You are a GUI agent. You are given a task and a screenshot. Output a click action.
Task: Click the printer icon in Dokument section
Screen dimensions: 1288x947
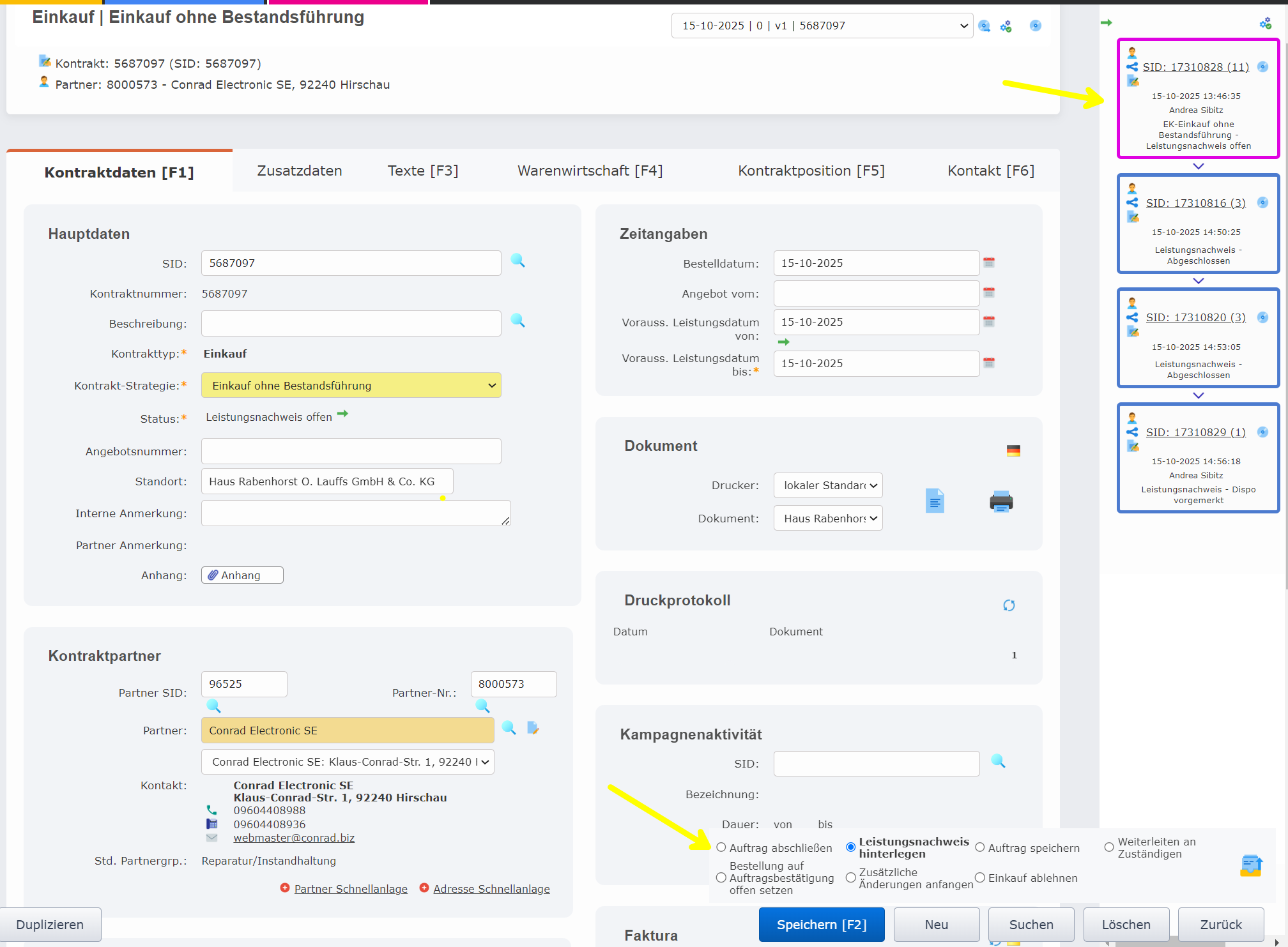(x=1000, y=501)
